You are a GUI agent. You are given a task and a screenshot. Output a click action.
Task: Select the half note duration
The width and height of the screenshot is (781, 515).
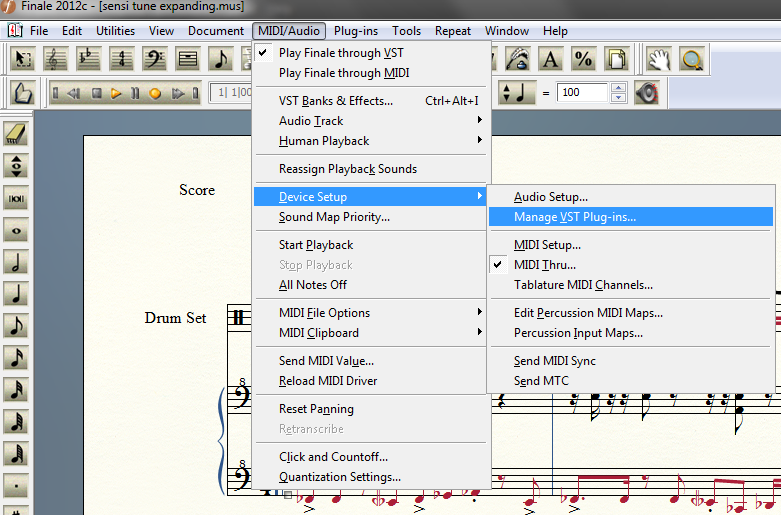pos(16,262)
